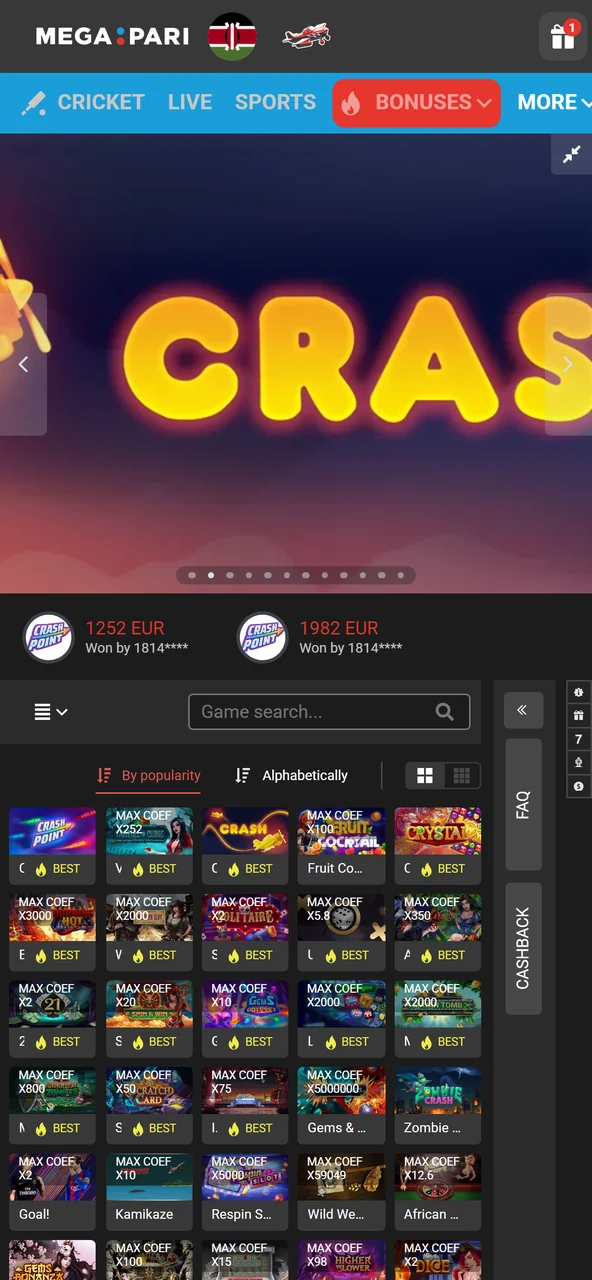The width and height of the screenshot is (592, 1280).
Task: Open the dollar coin sidebar icon
Action: pyautogui.click(x=578, y=787)
